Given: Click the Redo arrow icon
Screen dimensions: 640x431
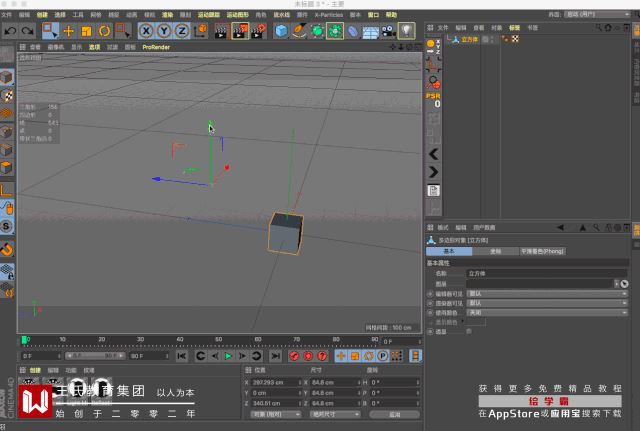Looking at the screenshot, I should [27, 31].
